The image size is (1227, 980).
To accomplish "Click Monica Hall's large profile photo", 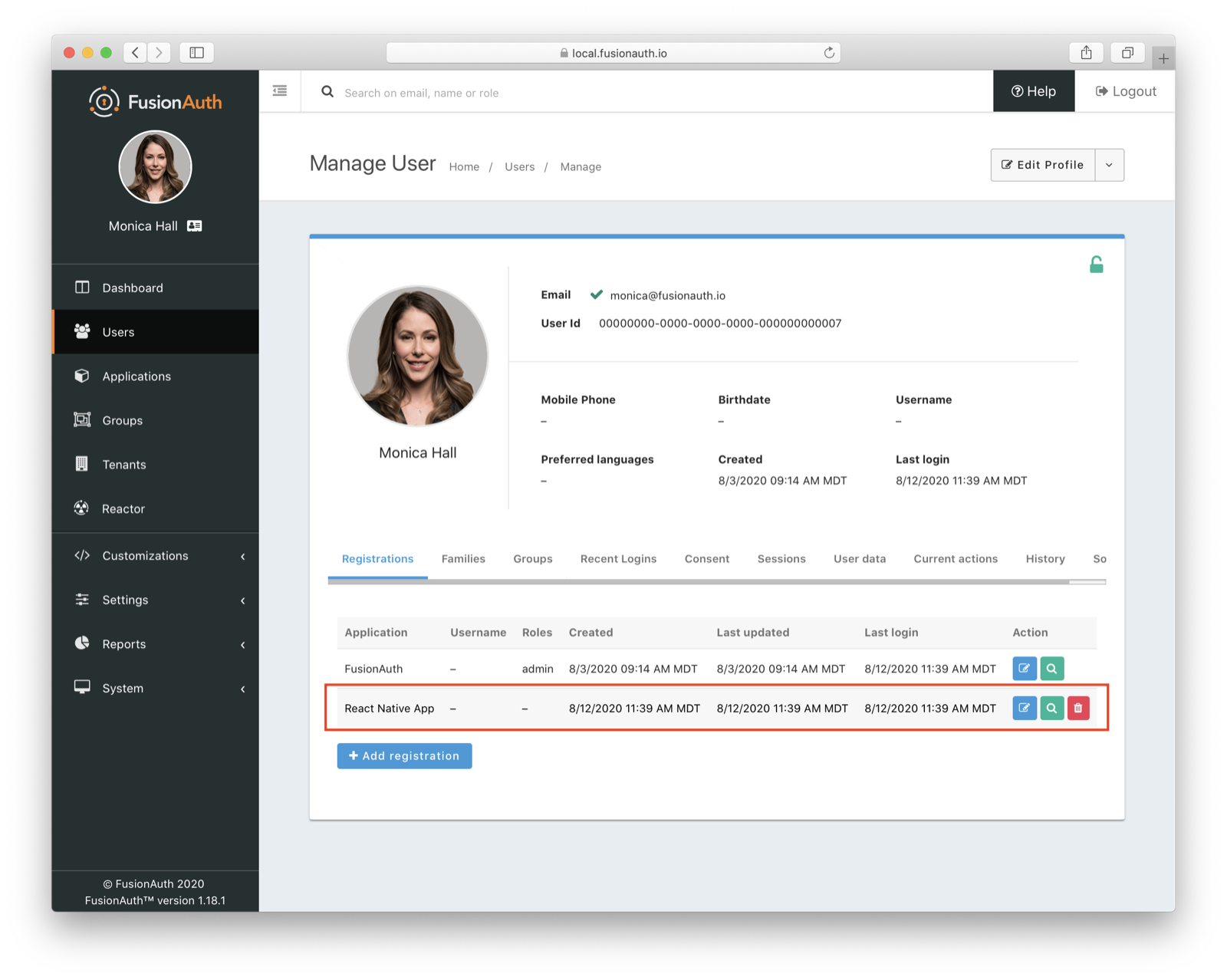I will click(418, 356).
